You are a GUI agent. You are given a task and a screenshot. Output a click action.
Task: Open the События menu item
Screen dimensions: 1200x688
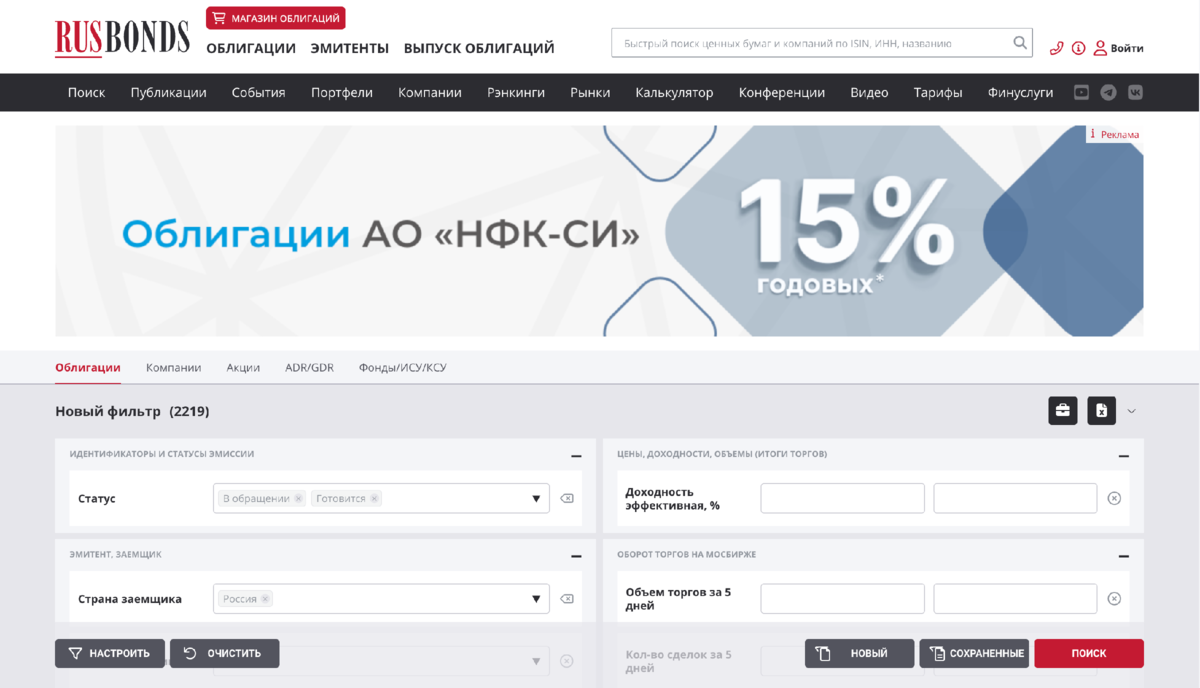coord(258,92)
